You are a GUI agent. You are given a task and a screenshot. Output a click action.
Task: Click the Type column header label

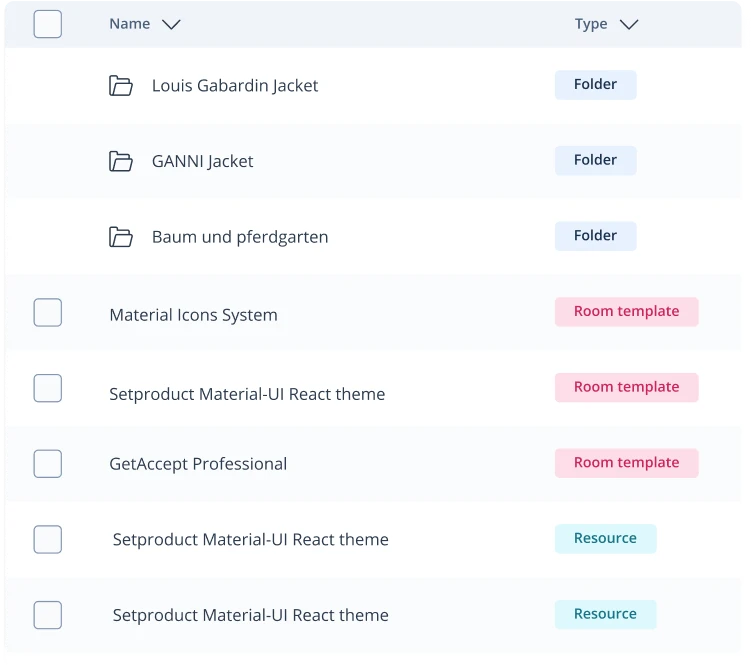pyautogui.click(x=591, y=24)
